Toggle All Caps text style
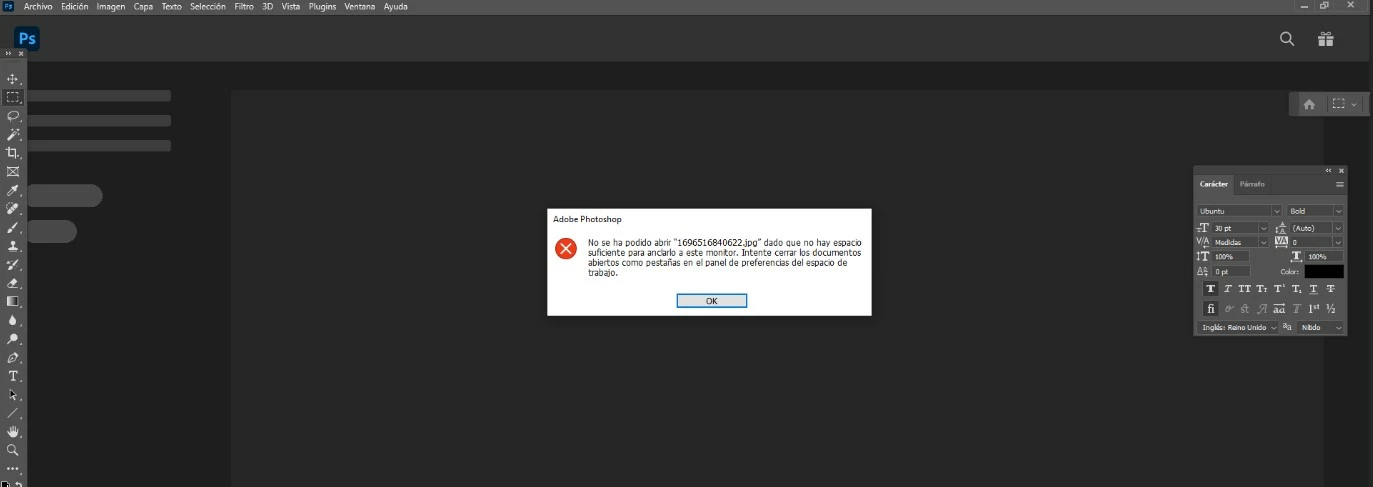The height and width of the screenshot is (487, 1373). 1245,289
